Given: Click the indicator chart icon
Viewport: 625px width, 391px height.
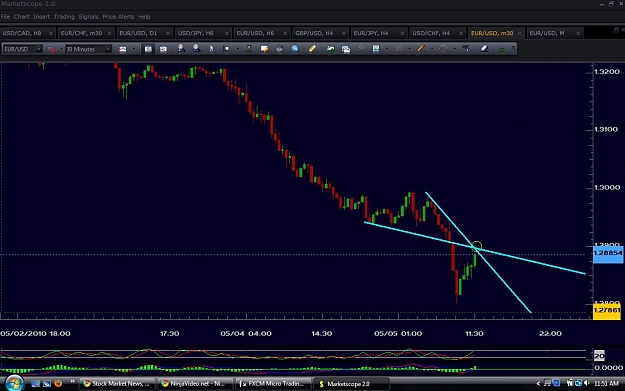Looking at the screenshot, I should pyautogui.click(x=376, y=49).
